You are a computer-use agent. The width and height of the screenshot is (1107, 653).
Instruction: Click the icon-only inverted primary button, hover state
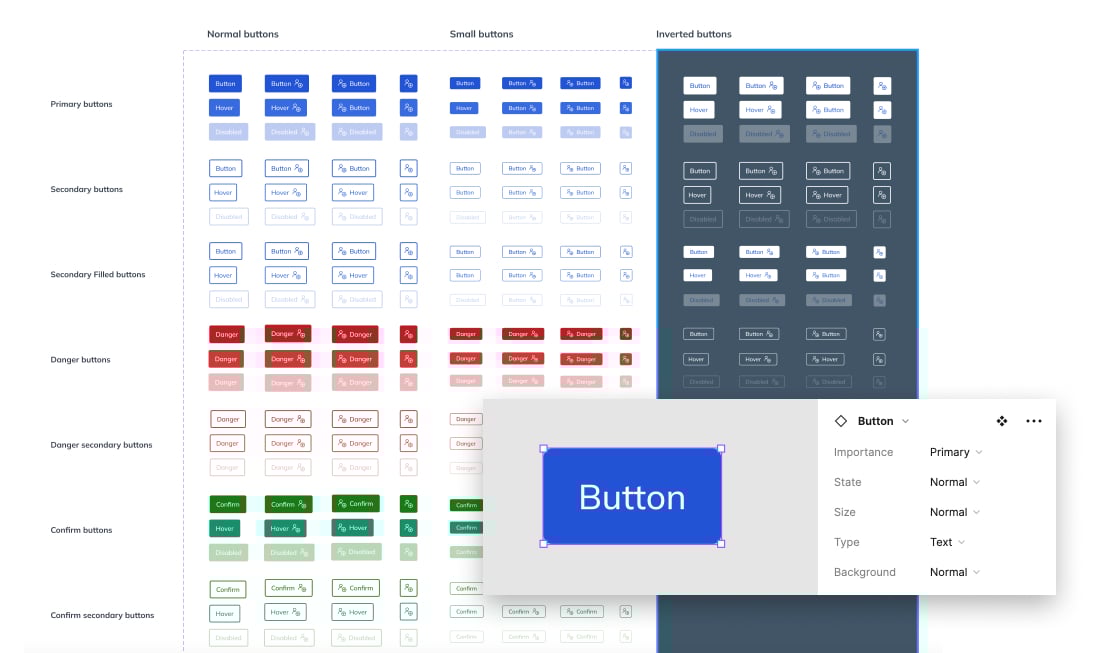pos(882,109)
